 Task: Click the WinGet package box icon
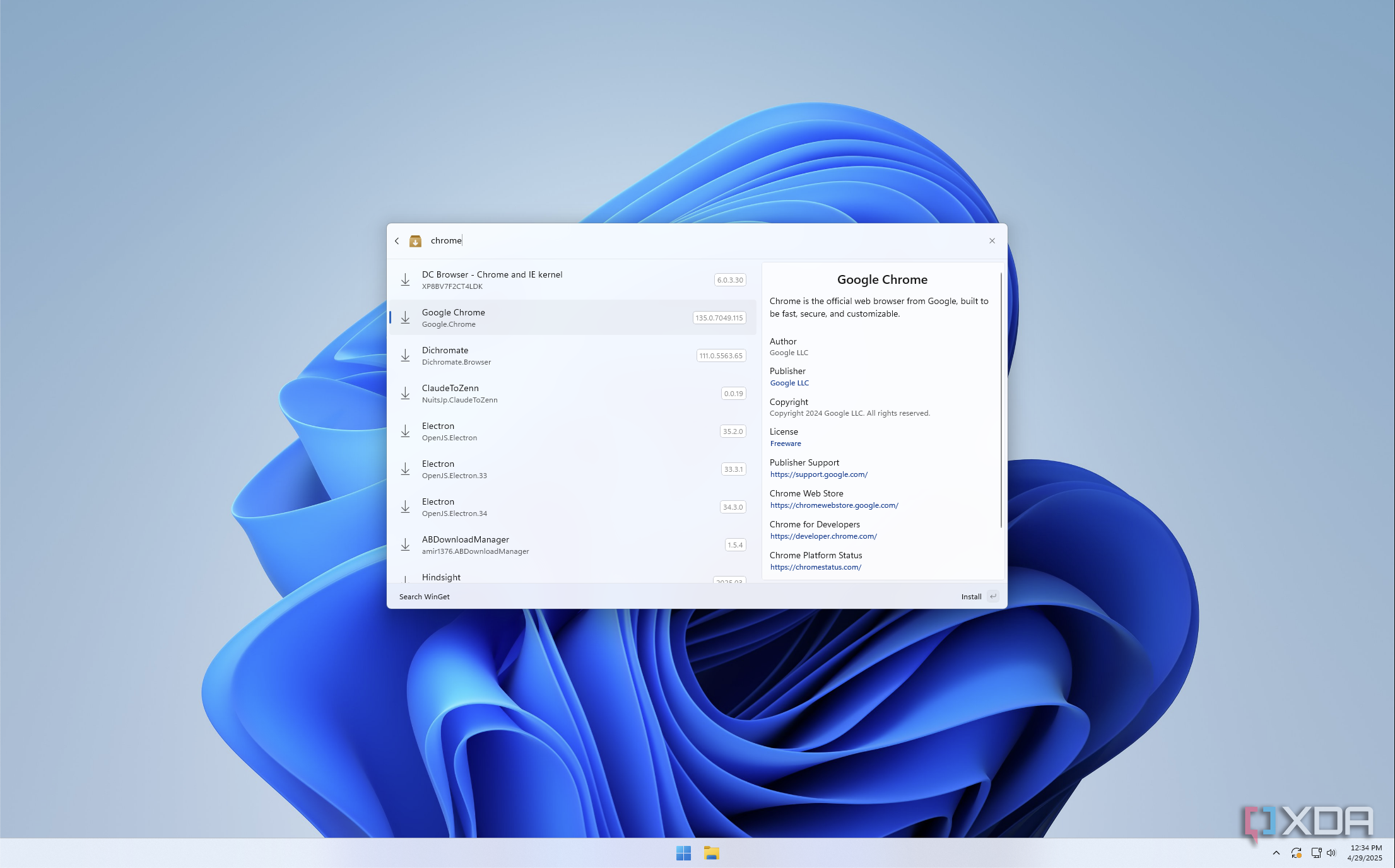point(415,241)
